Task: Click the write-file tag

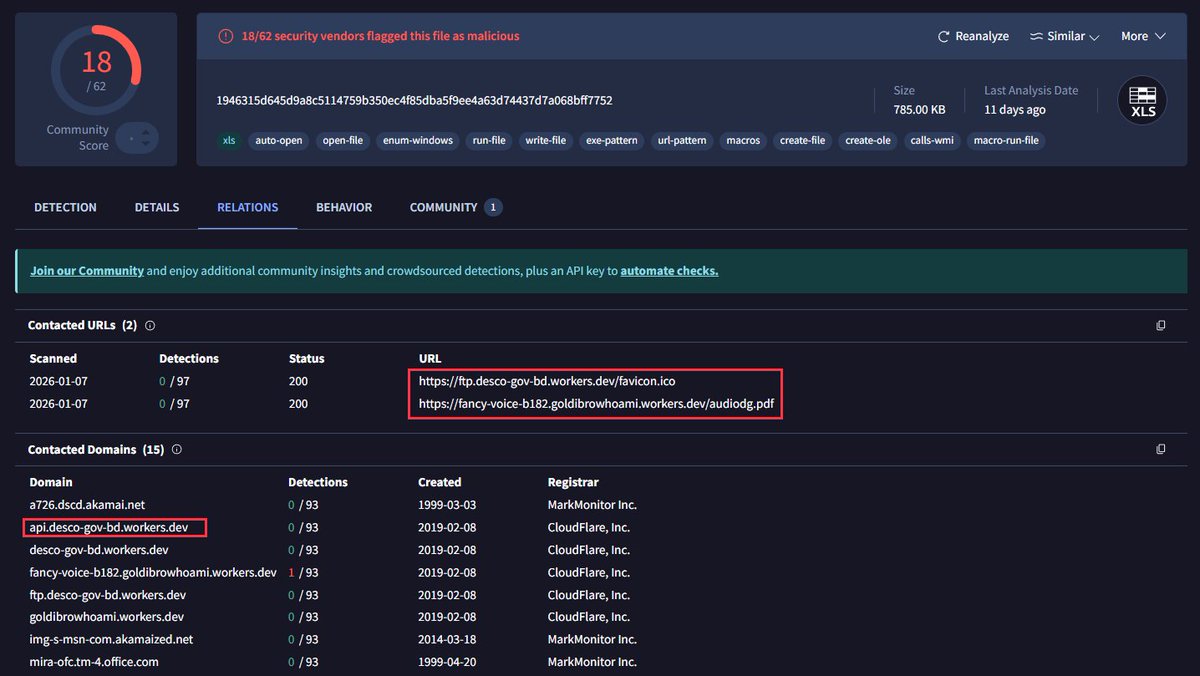Action: (x=546, y=141)
